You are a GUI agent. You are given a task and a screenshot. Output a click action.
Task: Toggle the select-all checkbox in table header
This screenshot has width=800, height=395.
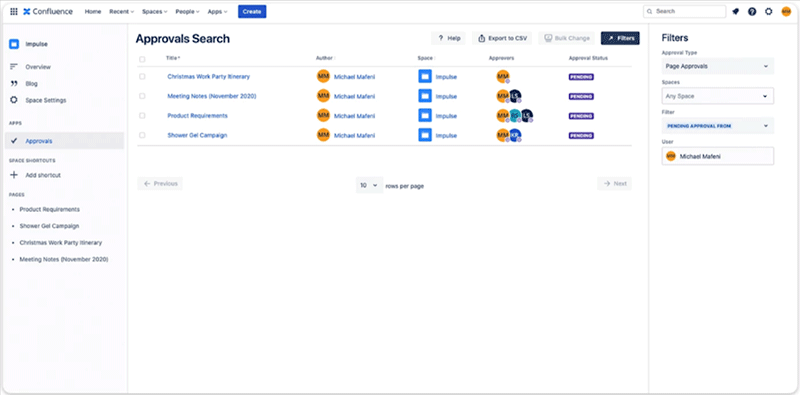142,59
